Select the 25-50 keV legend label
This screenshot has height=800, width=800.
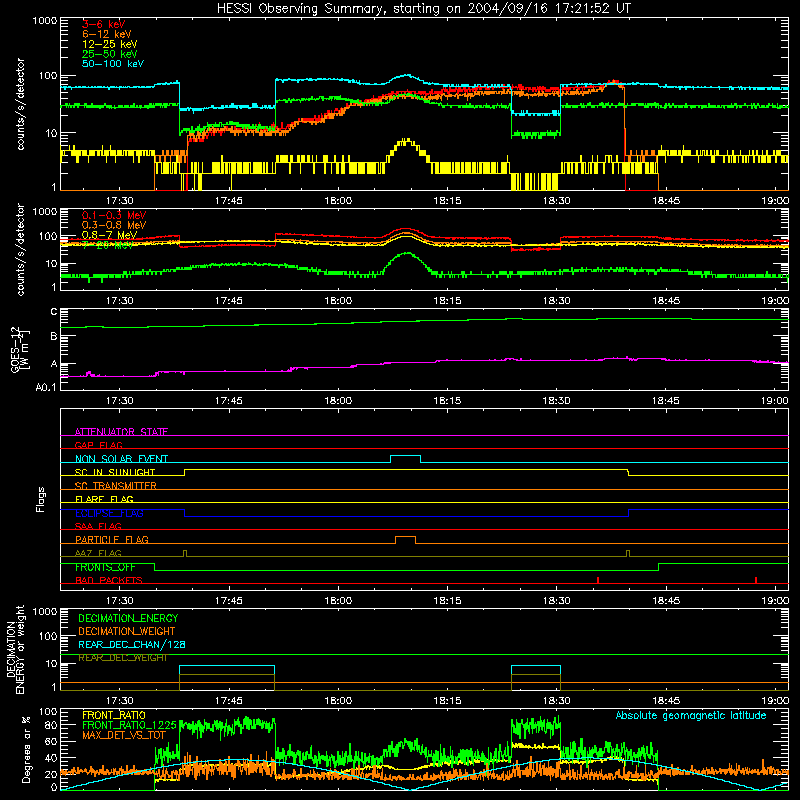tap(109, 54)
